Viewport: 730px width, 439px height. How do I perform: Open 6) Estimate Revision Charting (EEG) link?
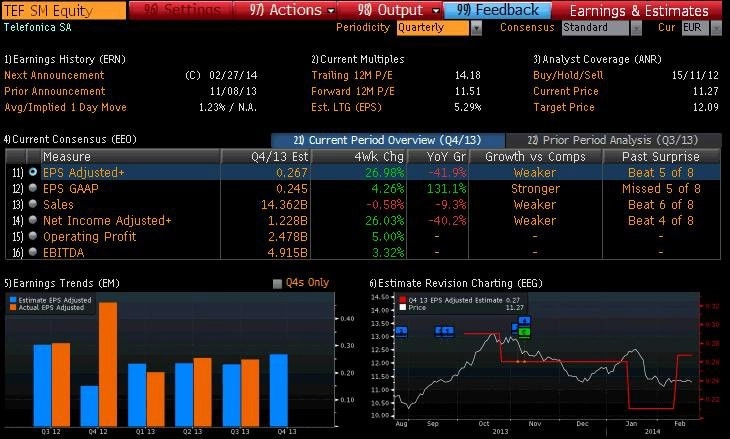(x=456, y=283)
